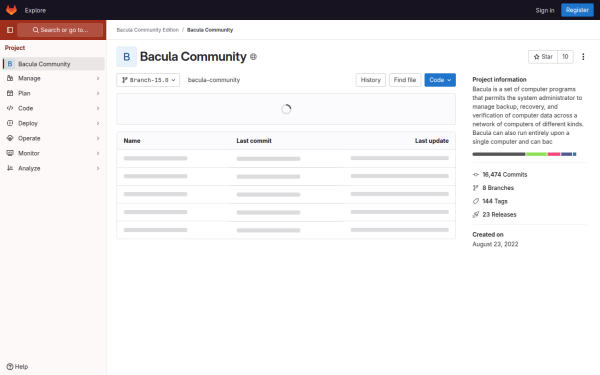Click the public visibility globe icon
Viewport: 600px width, 375px height.
[253, 57]
